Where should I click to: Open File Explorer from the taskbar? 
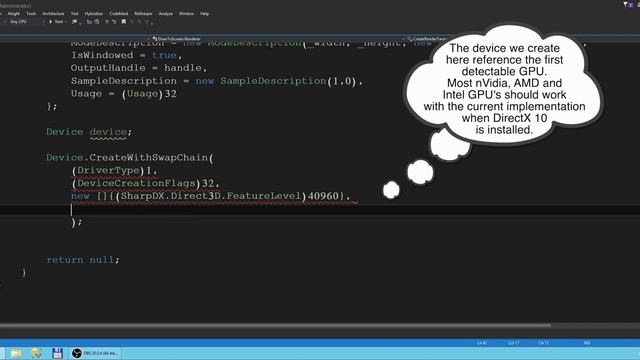pyautogui.click(x=16, y=353)
